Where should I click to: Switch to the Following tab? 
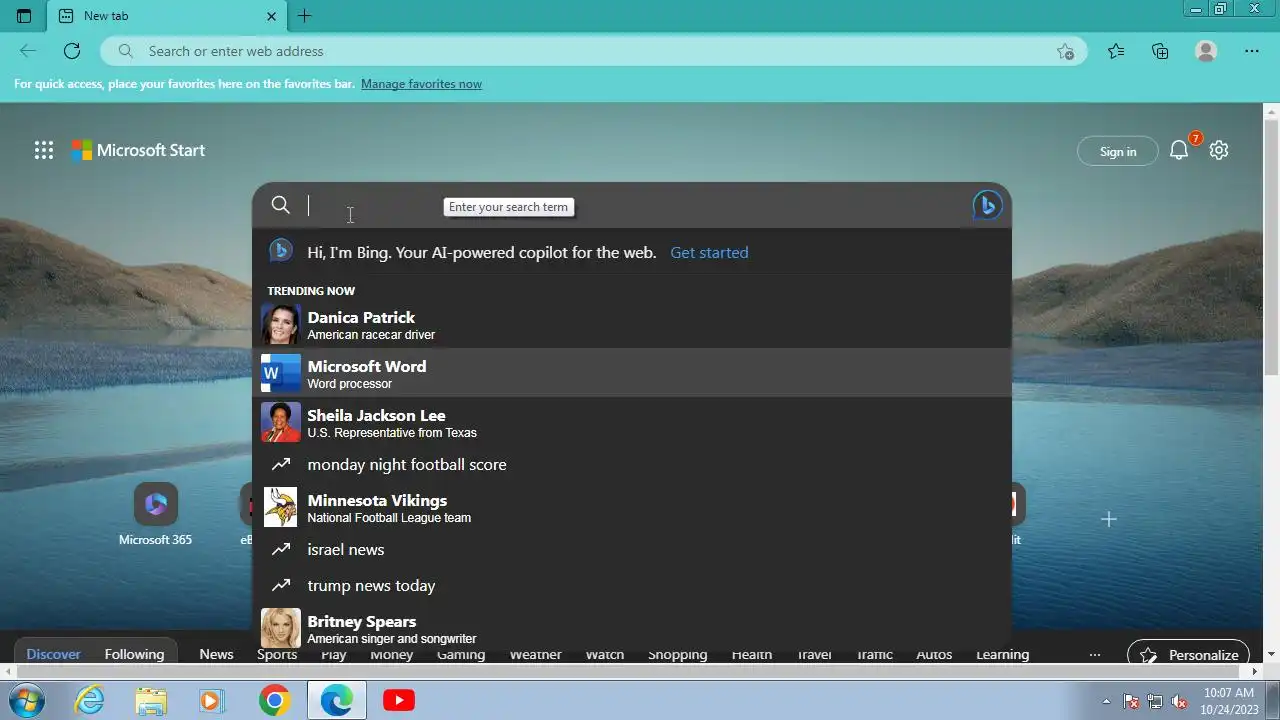[134, 655]
